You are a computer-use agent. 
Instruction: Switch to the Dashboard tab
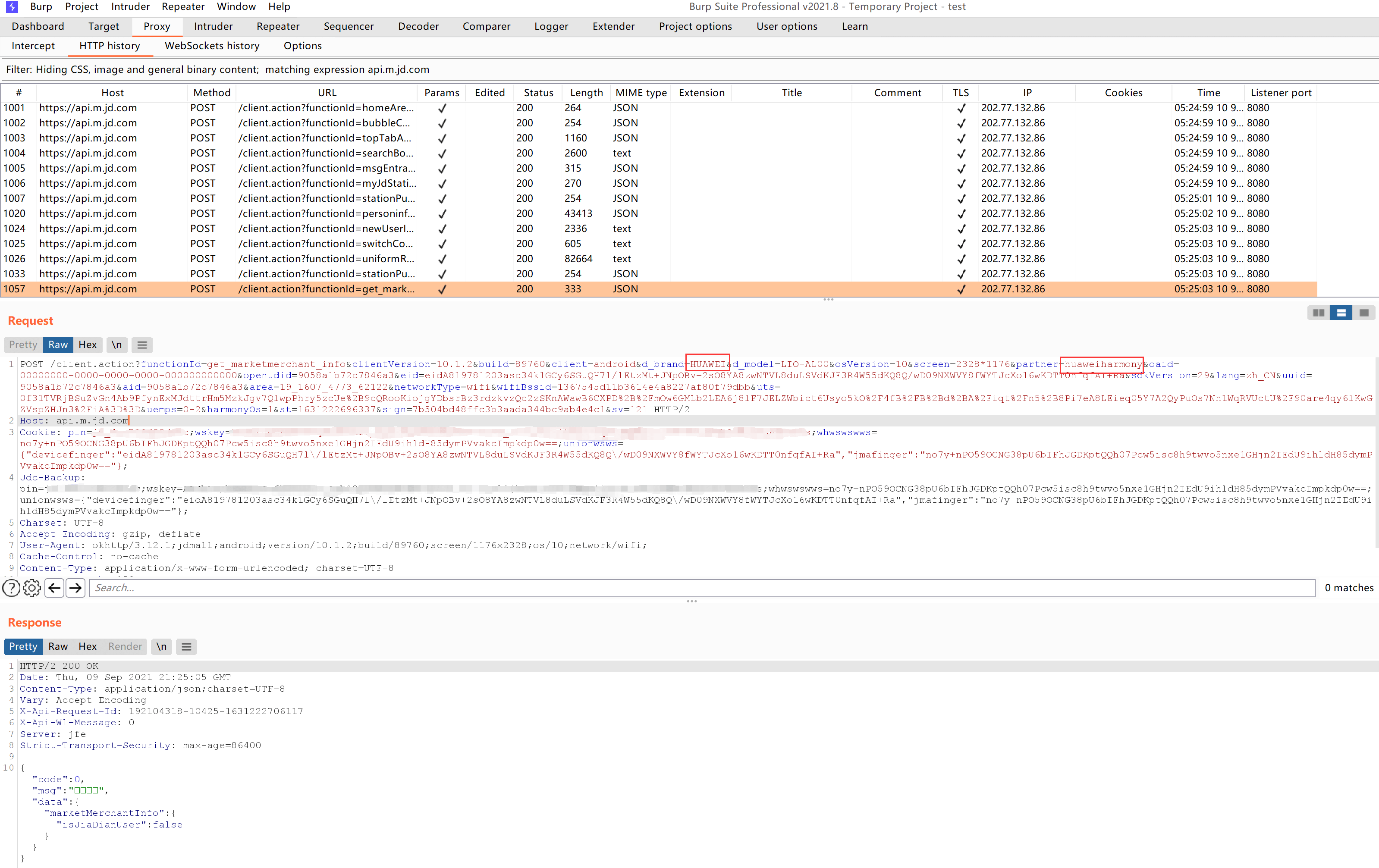(38, 26)
